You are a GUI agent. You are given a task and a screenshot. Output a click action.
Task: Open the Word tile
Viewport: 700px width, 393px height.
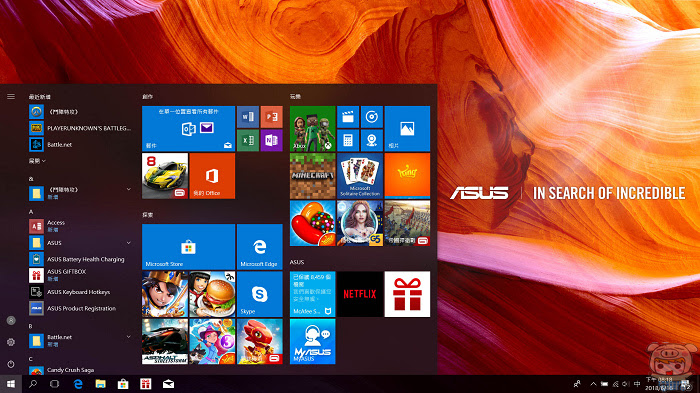[248, 117]
